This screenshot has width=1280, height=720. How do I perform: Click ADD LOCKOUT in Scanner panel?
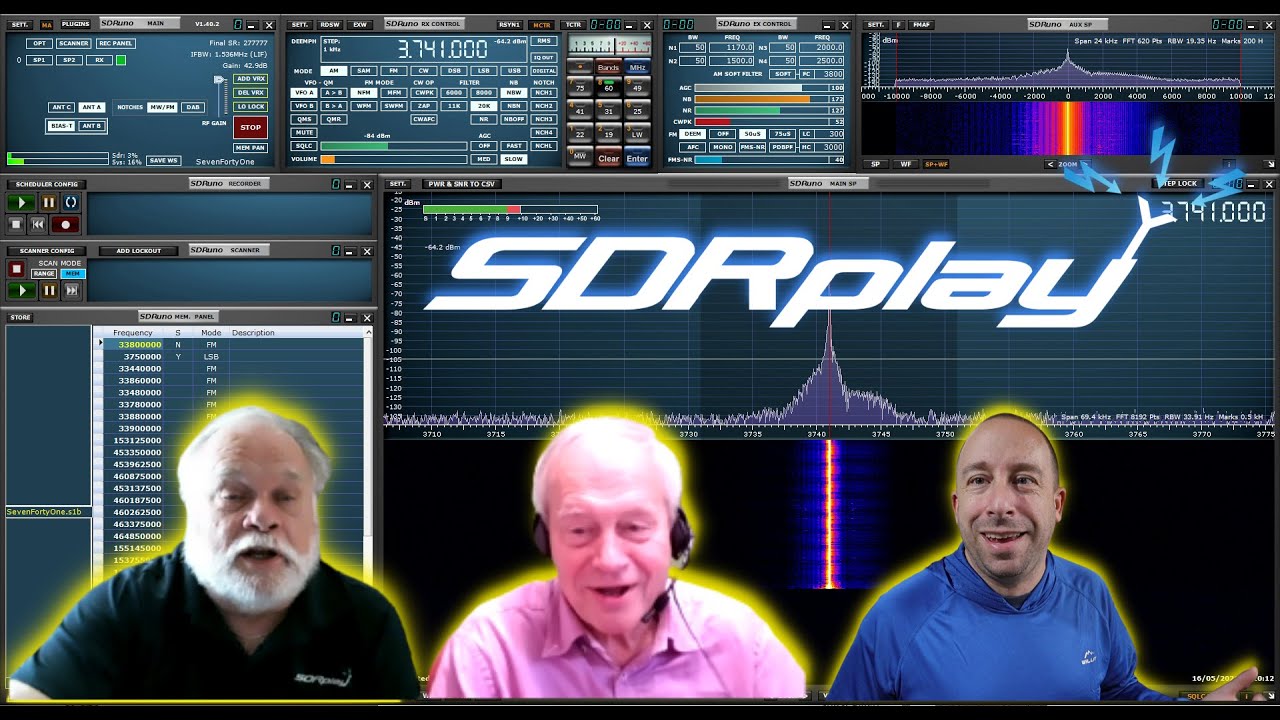coord(138,251)
